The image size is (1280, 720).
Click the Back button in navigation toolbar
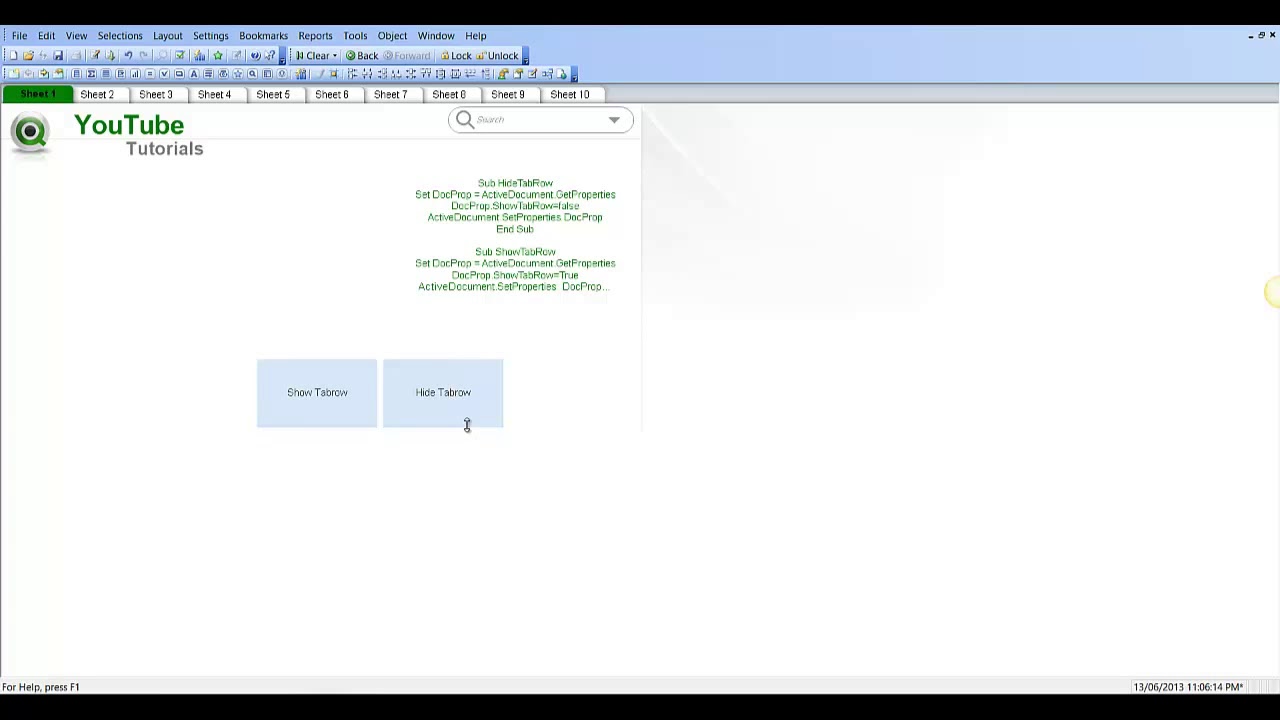362,56
